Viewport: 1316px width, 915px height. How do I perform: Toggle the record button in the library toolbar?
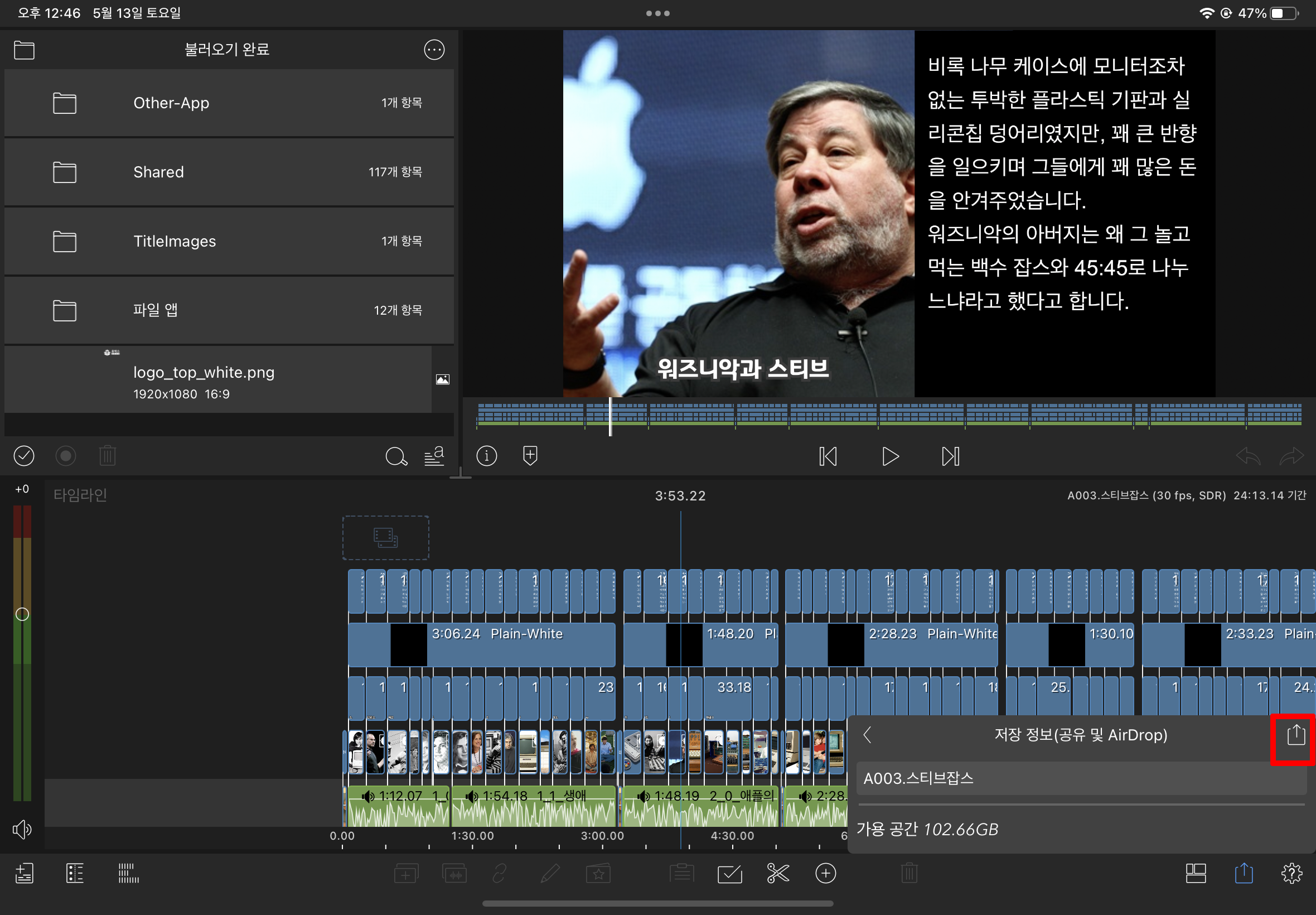[x=66, y=456]
